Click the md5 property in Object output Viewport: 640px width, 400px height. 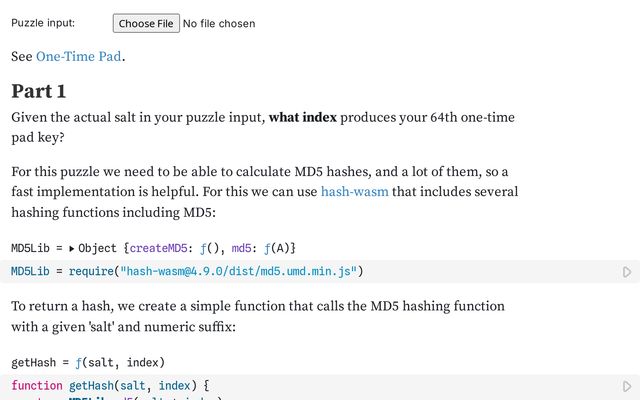[x=239, y=247]
